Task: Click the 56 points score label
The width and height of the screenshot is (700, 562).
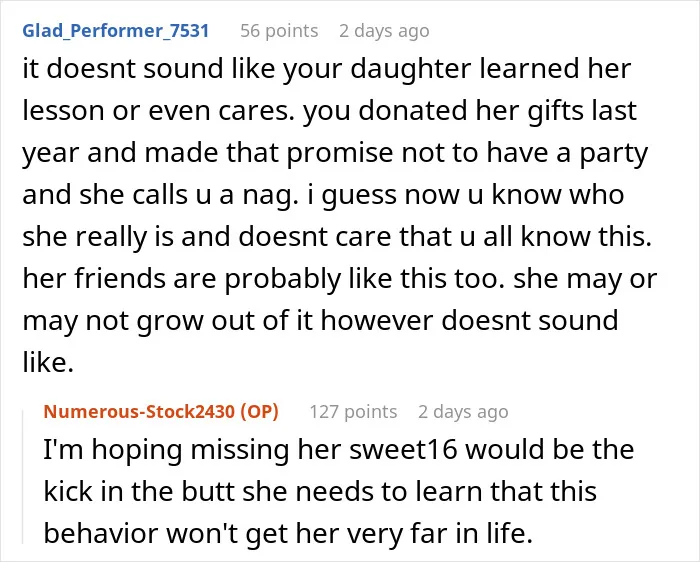Action: 279,31
